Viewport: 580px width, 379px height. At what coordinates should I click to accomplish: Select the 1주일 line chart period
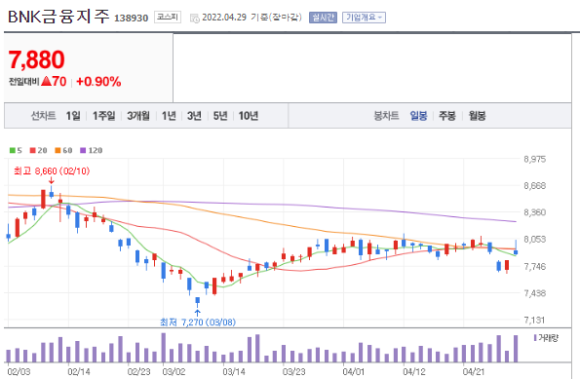click(x=104, y=116)
